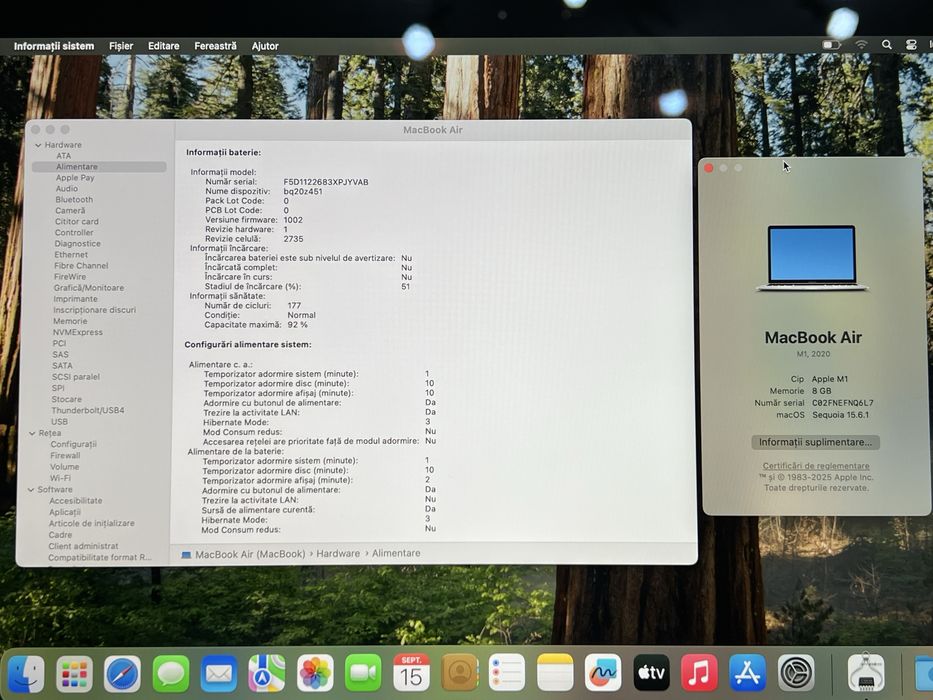Open Spotlight search magnifier icon
This screenshot has width=933, height=700.
click(887, 45)
